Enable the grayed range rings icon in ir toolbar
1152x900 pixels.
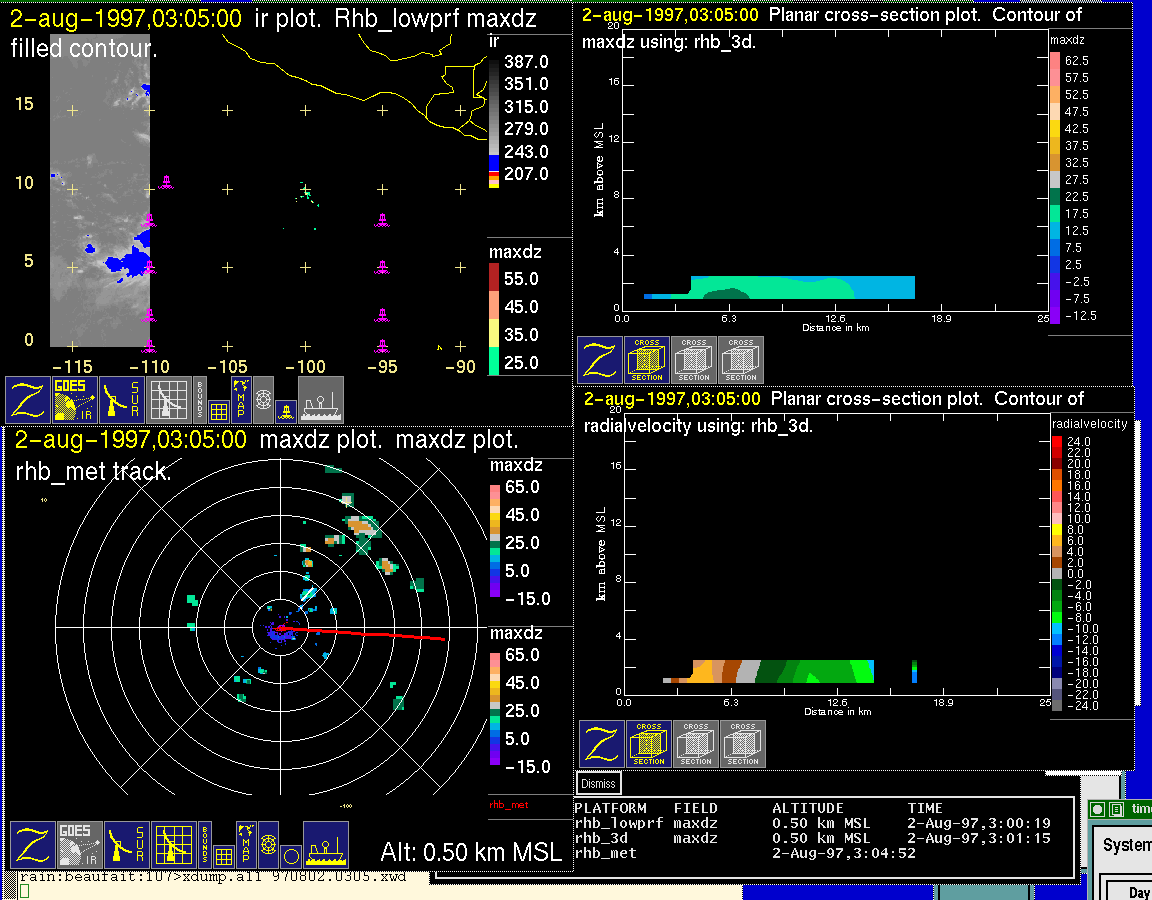[263, 399]
